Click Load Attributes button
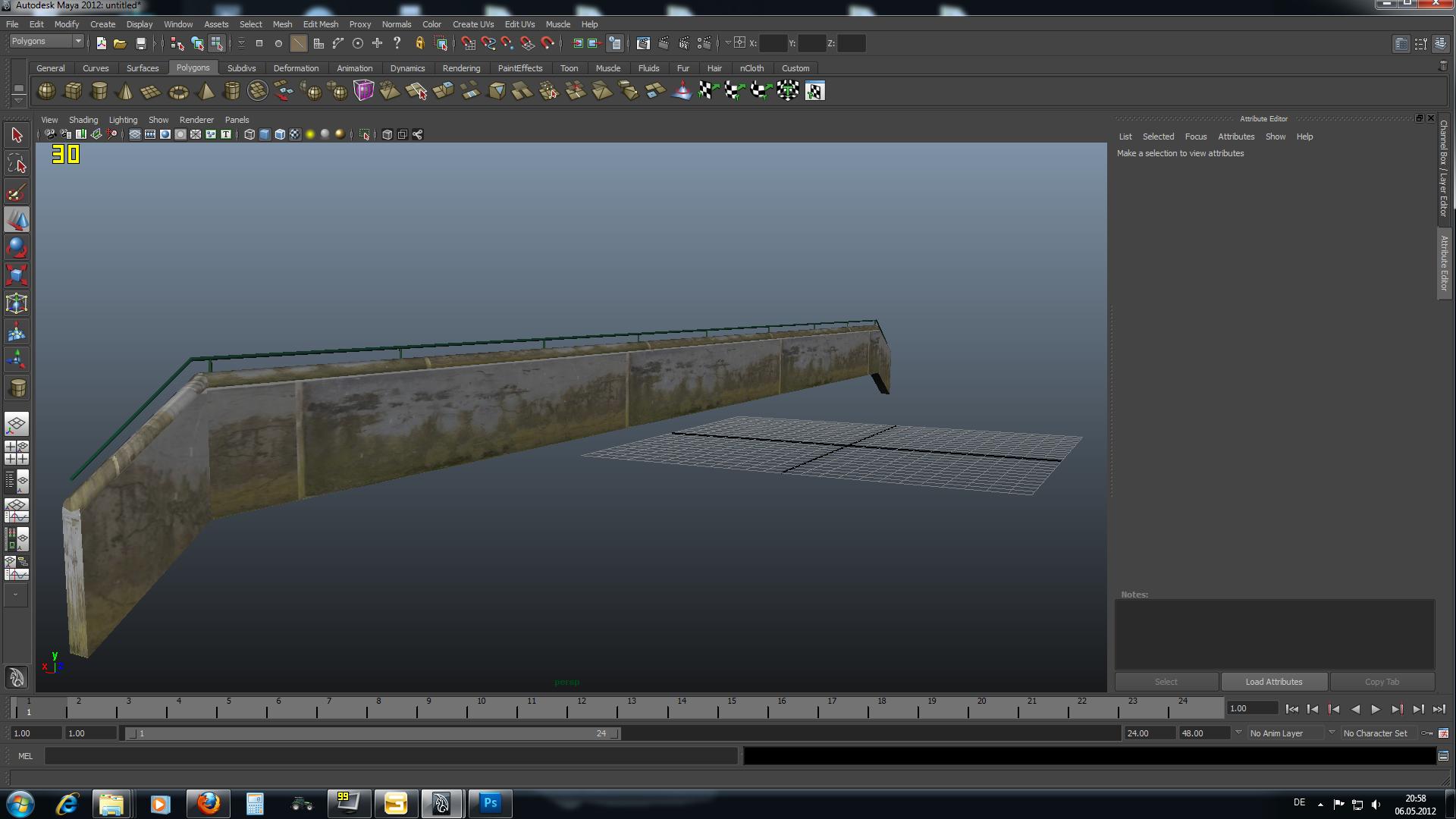Screen dimensions: 1456x819 coord(1274,682)
